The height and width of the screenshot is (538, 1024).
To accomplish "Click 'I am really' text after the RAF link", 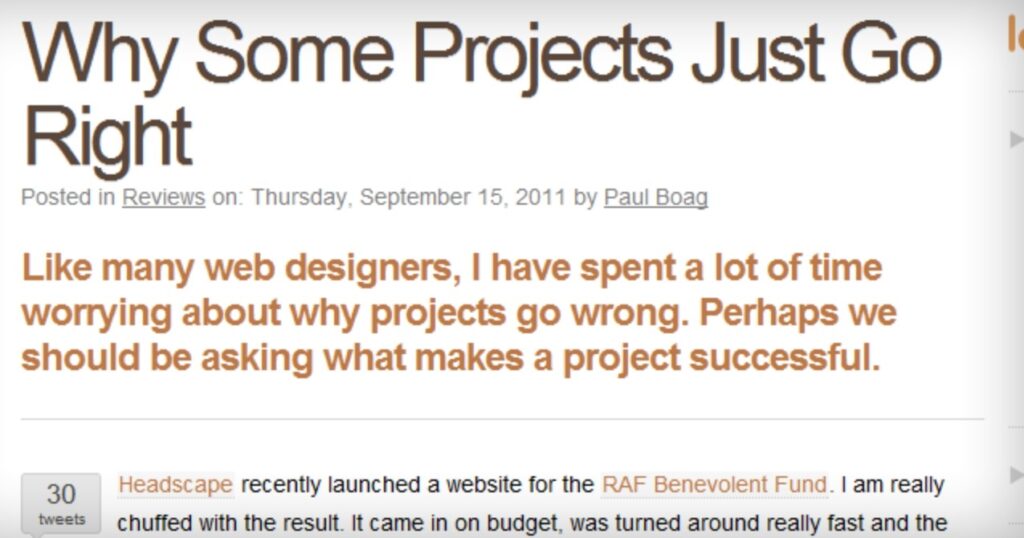I will click(892, 486).
